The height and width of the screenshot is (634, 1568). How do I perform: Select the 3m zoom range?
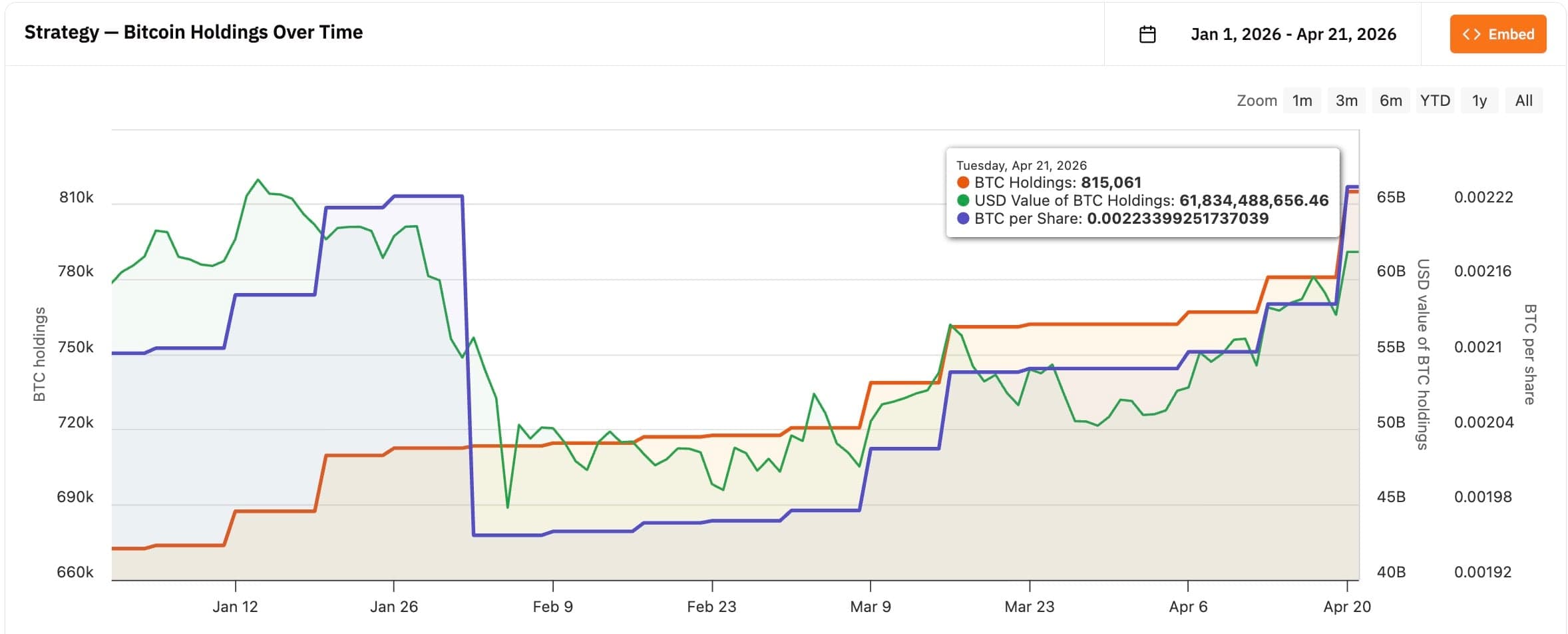[1346, 101]
